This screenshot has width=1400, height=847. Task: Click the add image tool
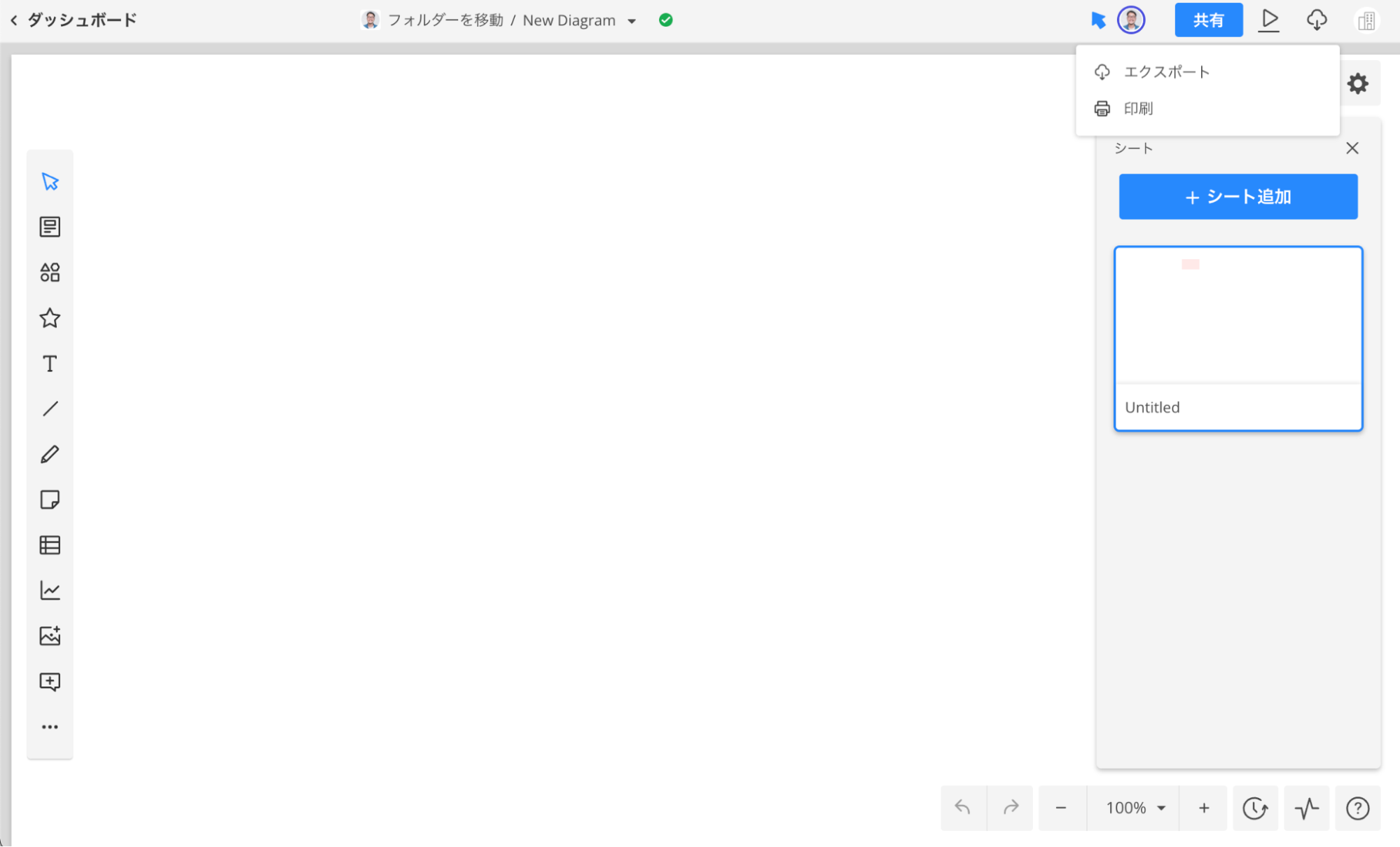pyautogui.click(x=50, y=636)
